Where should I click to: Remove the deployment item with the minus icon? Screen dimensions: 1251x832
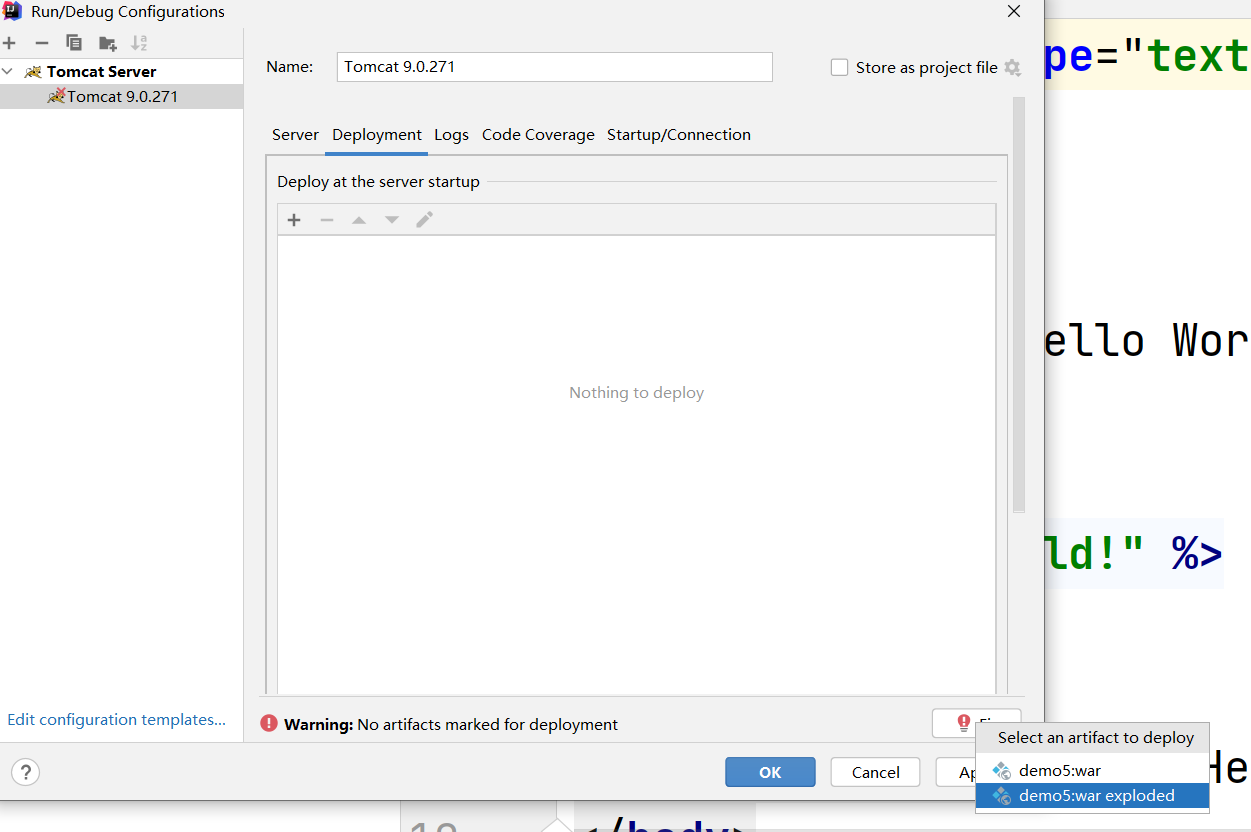326,220
